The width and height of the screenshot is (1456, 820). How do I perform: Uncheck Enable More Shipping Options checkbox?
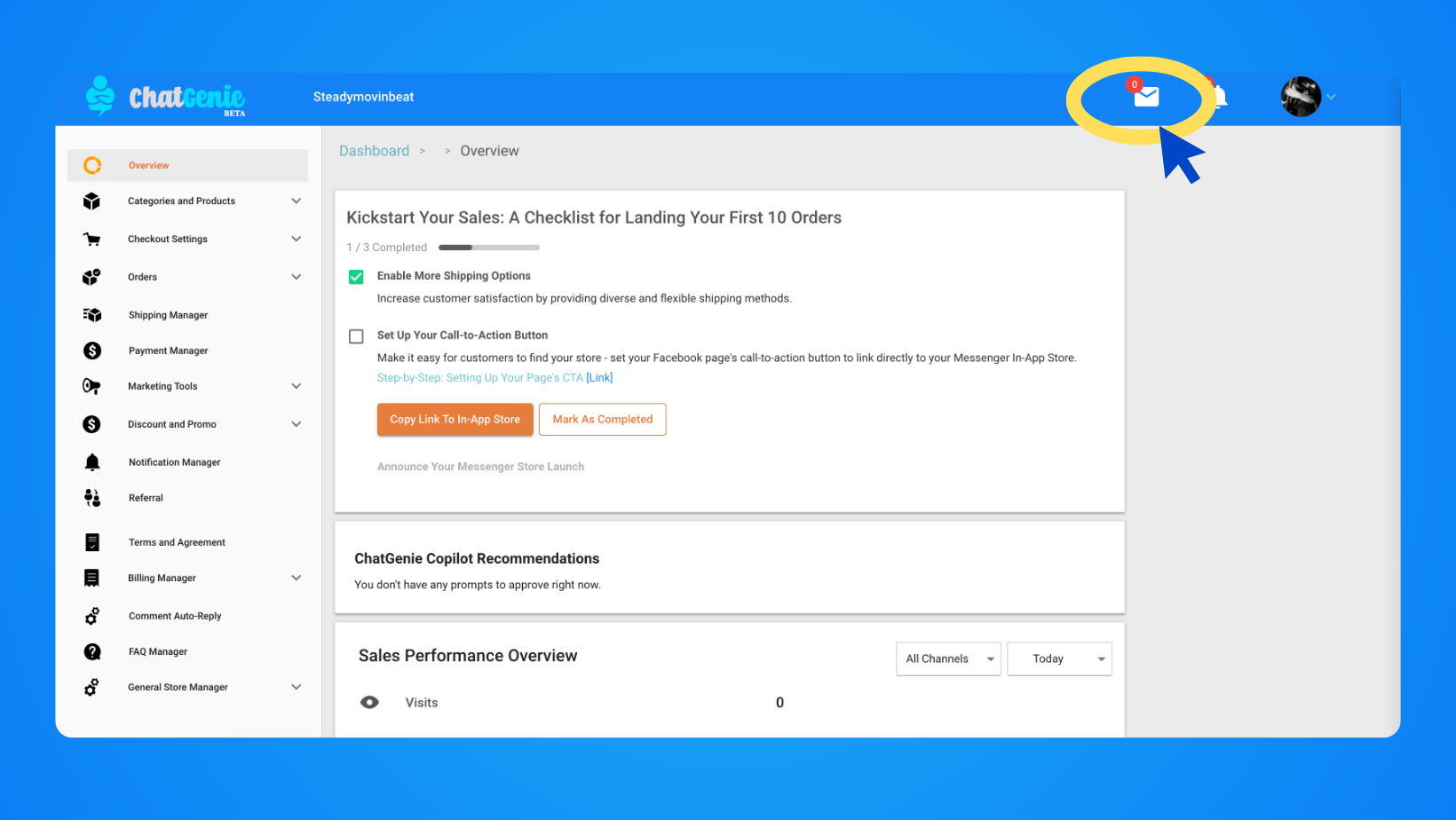click(356, 277)
